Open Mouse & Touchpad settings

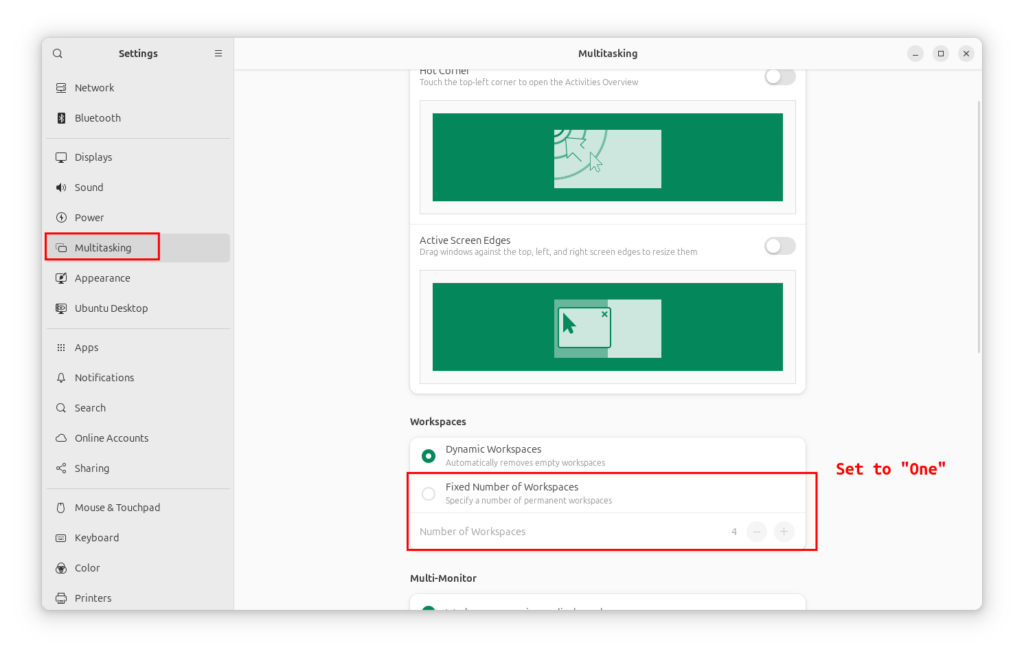116,508
